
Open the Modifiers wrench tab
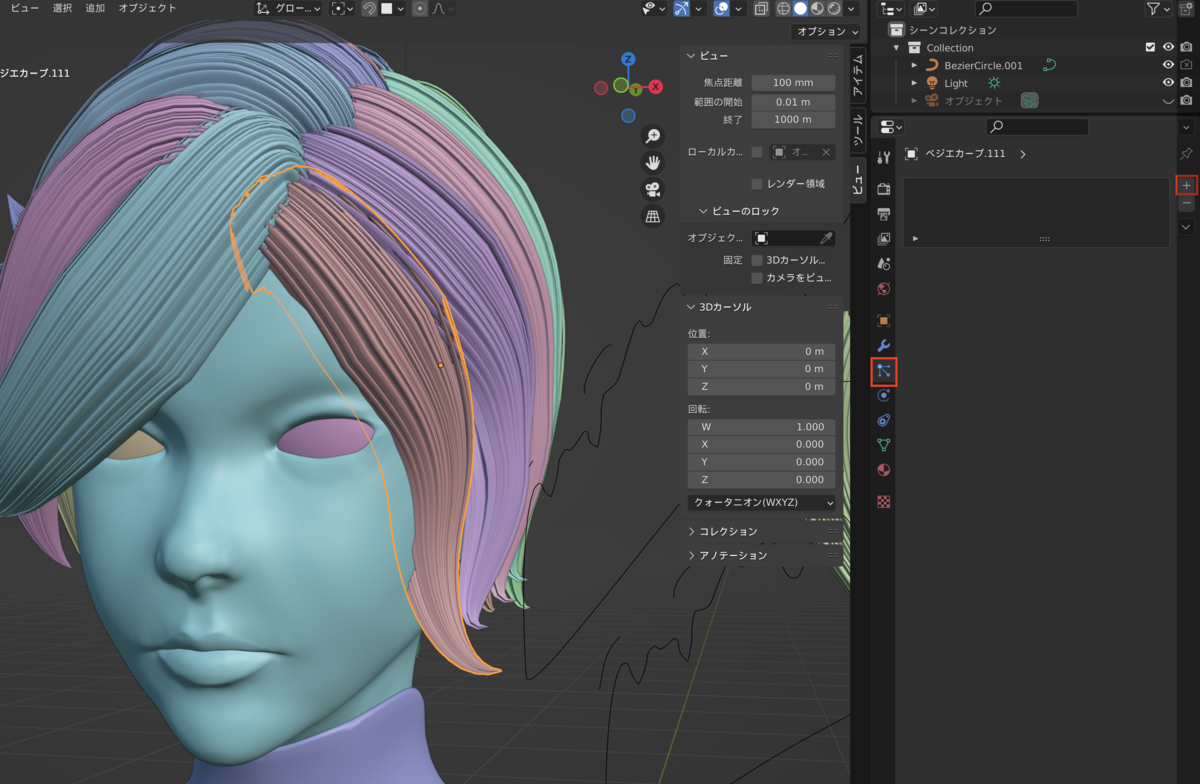(x=883, y=346)
